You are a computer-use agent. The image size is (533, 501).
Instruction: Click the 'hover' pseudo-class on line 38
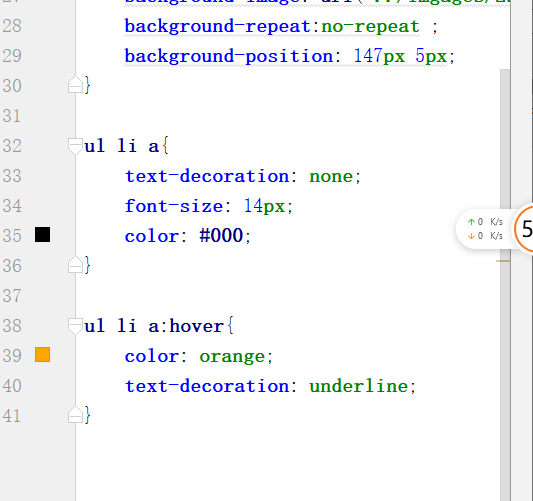[x=196, y=326]
